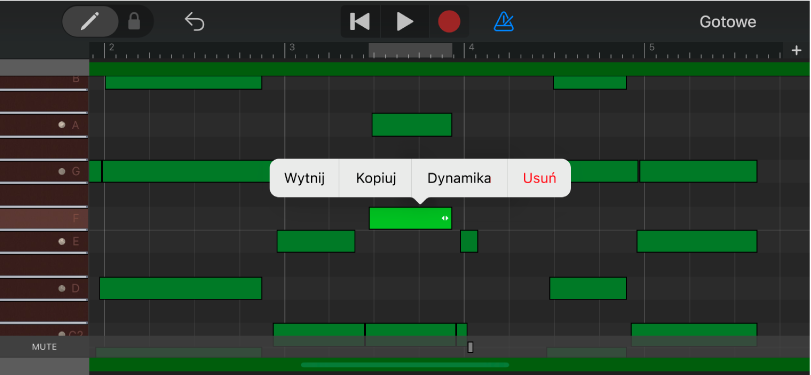Select the long D note at bar 2
811x375 pixels.
[x=181, y=288]
